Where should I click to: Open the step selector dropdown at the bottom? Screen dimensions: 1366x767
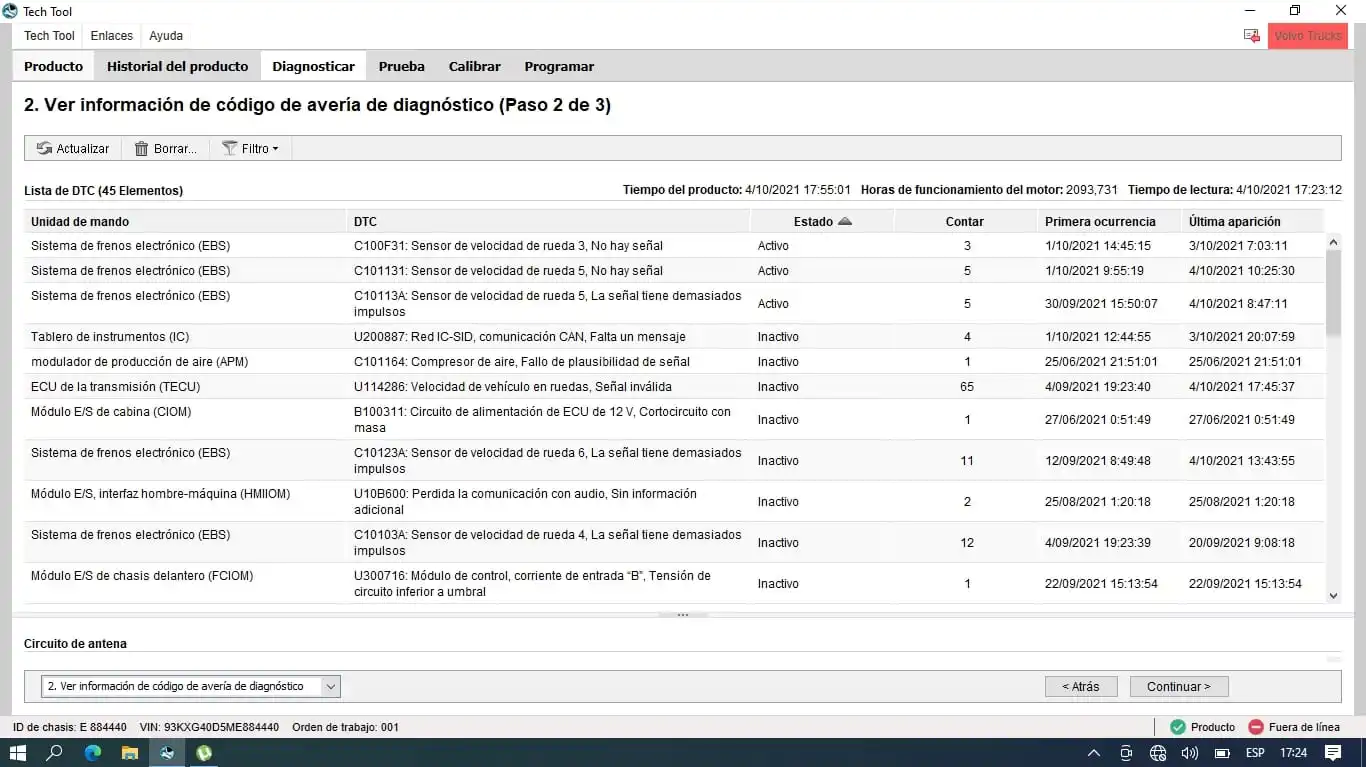(190, 686)
